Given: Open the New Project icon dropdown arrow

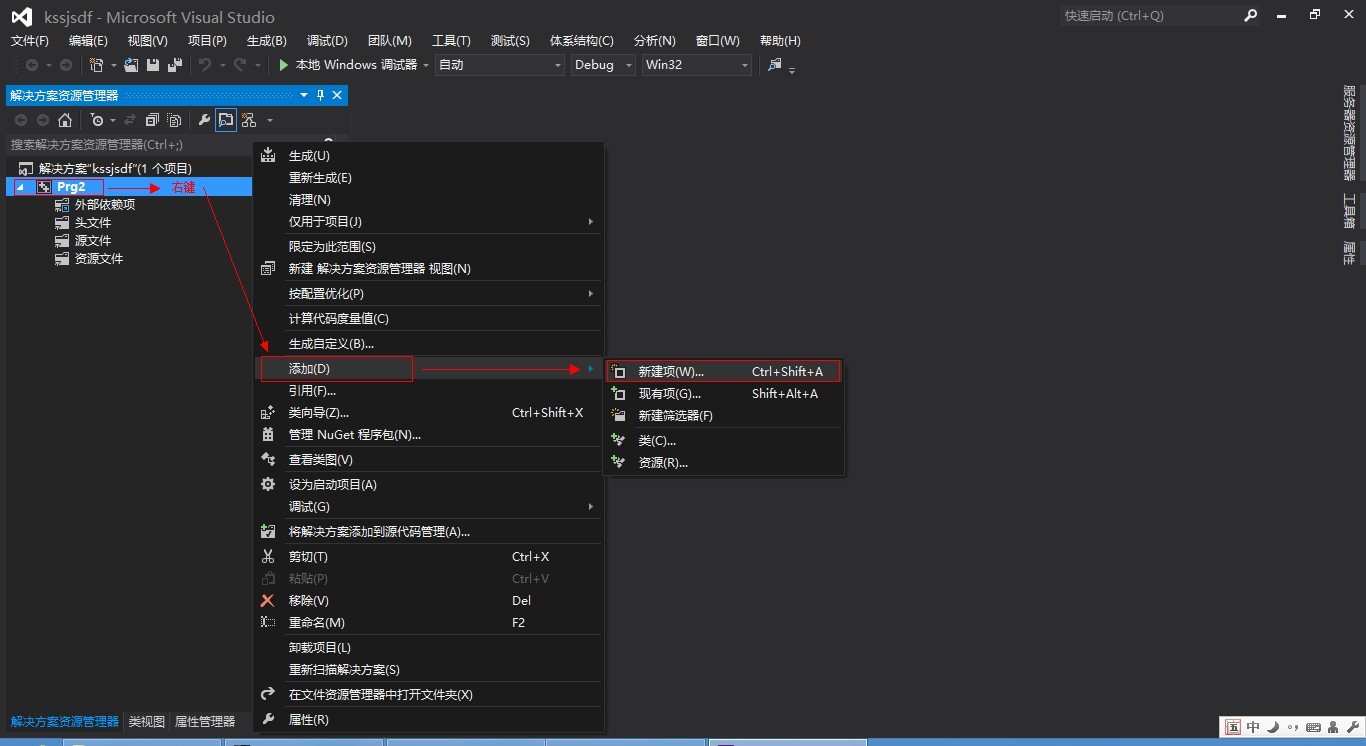Looking at the screenshot, I should pos(113,66).
